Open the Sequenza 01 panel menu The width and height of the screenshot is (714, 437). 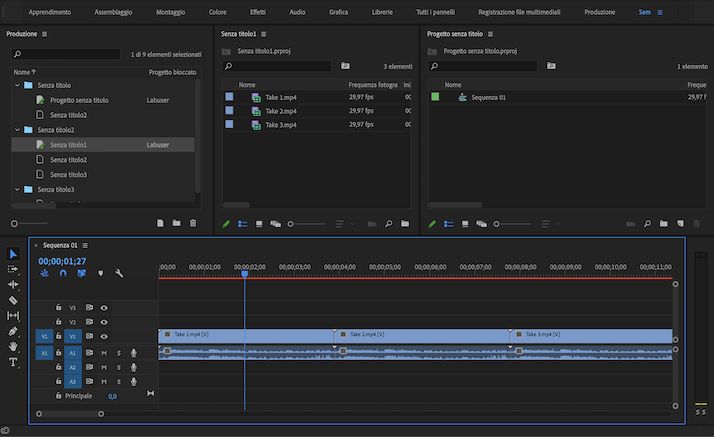pyautogui.click(x=86, y=245)
